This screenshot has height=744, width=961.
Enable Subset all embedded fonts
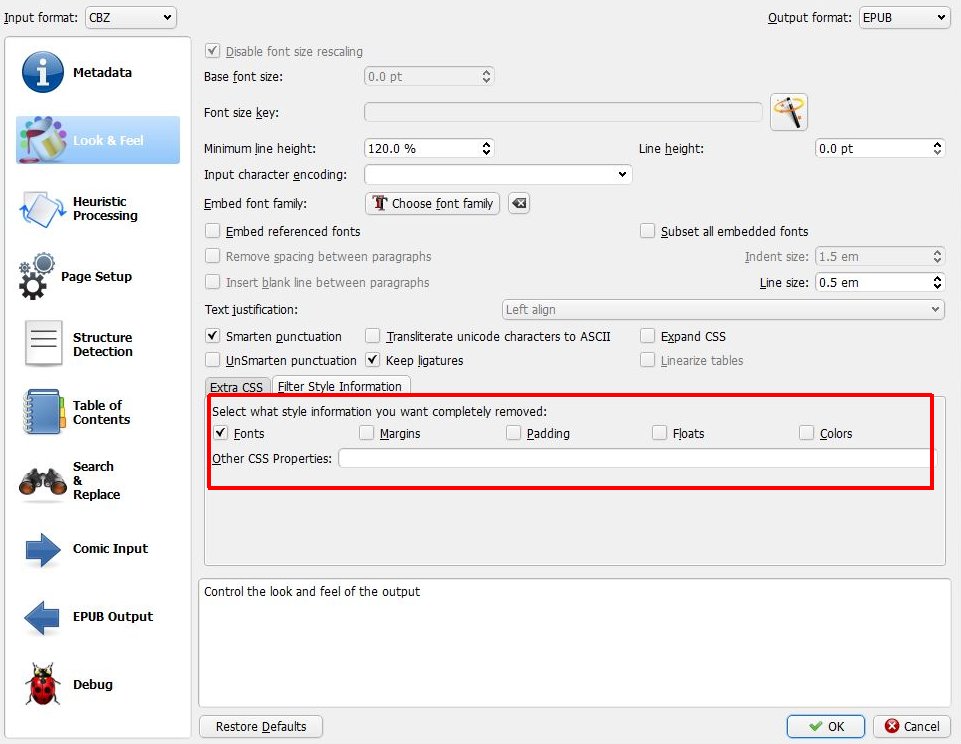(x=647, y=231)
